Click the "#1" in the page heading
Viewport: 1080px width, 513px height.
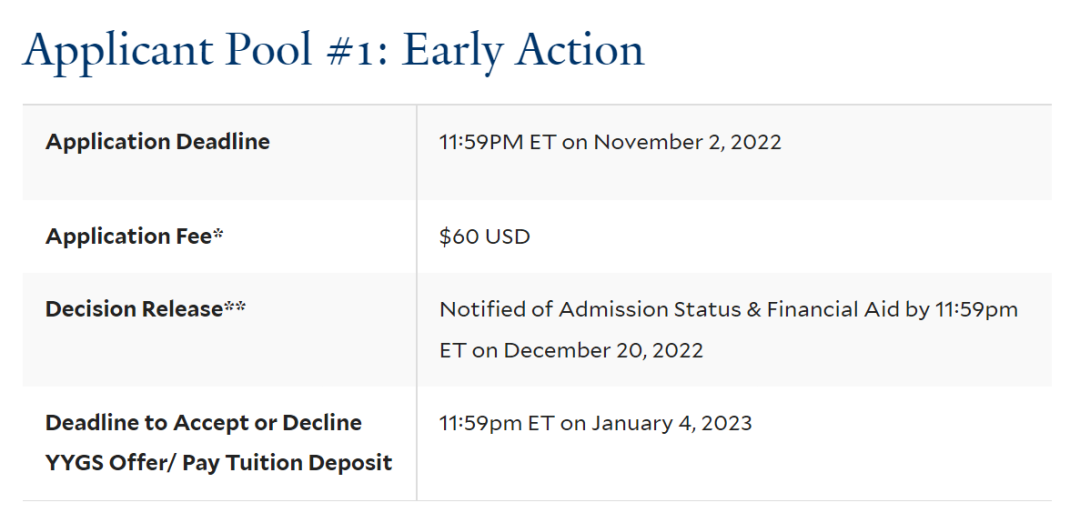click(351, 50)
